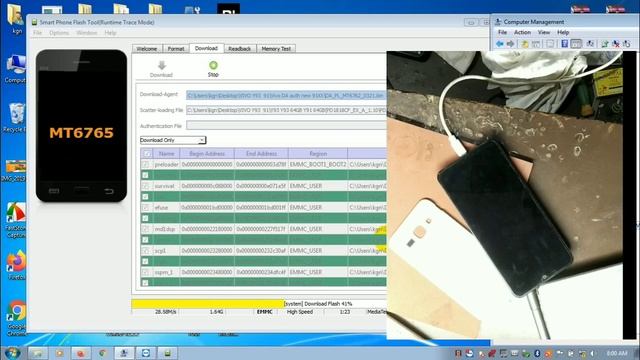Click the 1:23 elapsed time status text

pyautogui.click(x=344, y=312)
